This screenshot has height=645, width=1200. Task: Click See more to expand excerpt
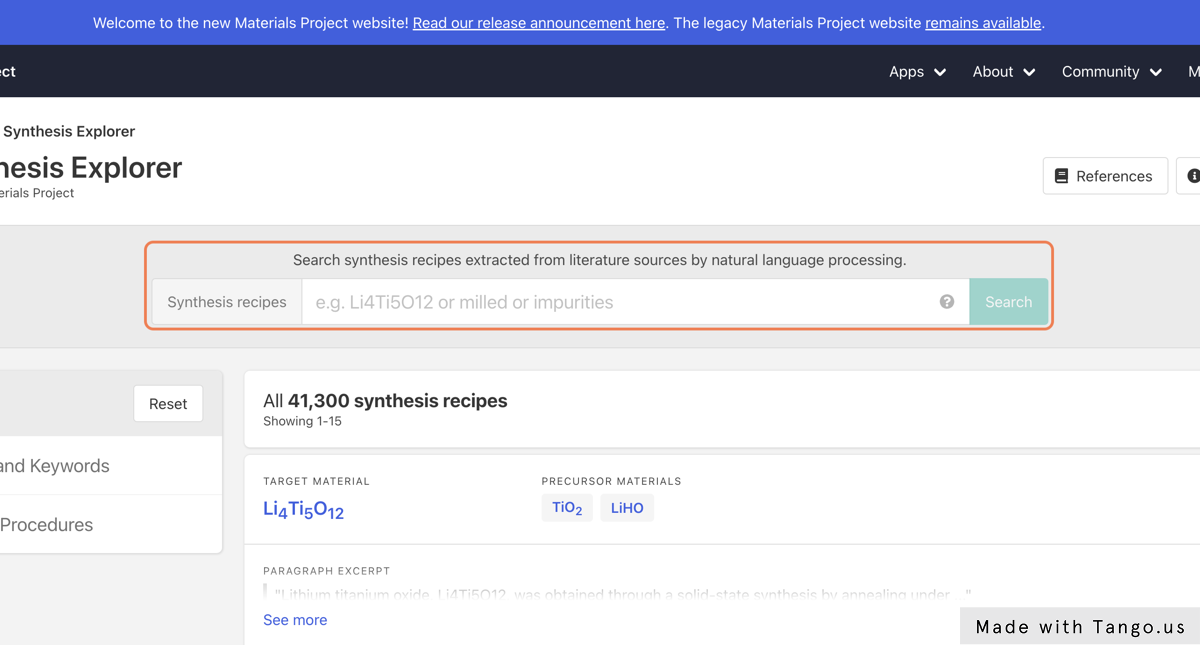[295, 620]
